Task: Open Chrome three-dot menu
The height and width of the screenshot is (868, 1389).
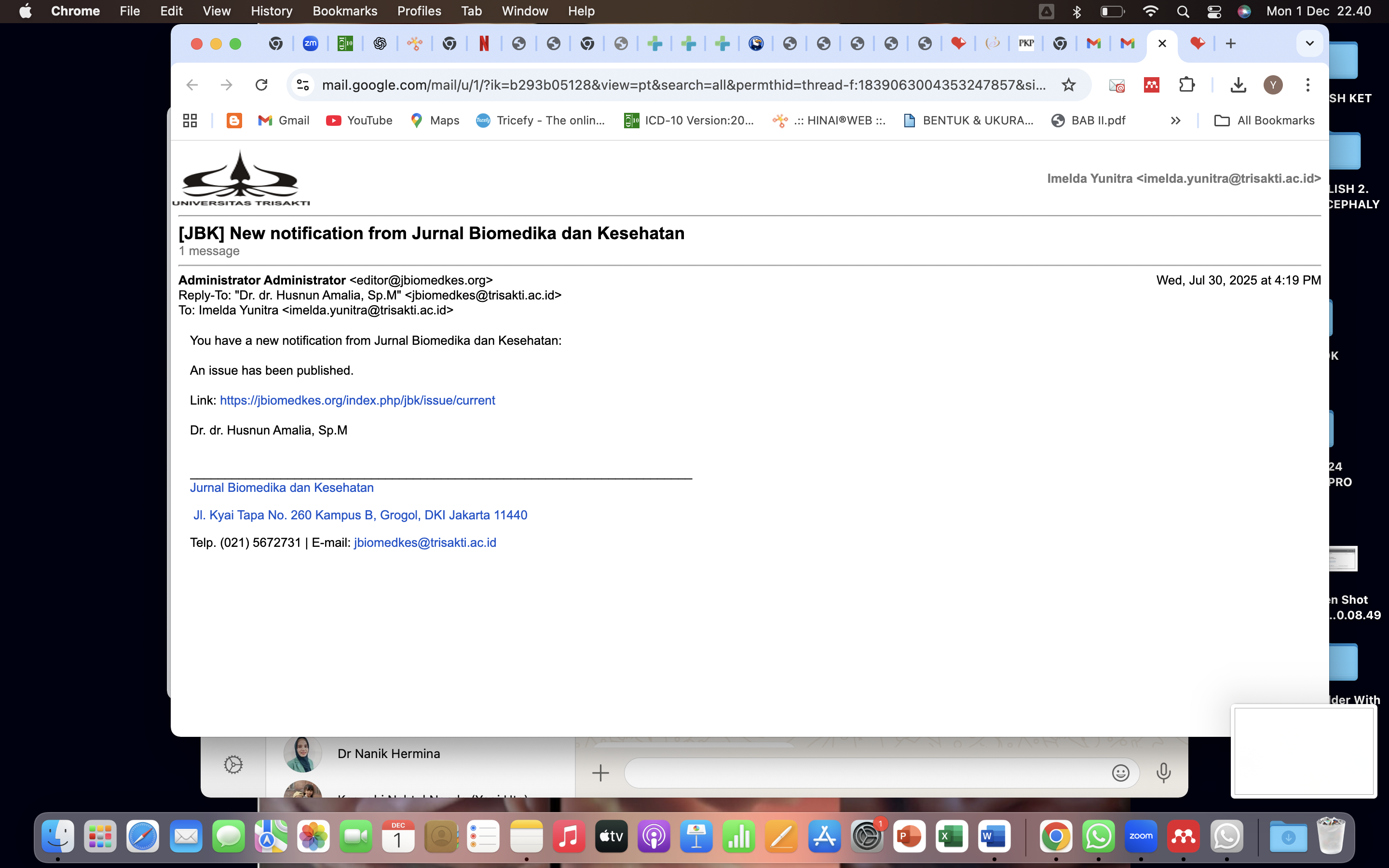Action: pos(1307,85)
